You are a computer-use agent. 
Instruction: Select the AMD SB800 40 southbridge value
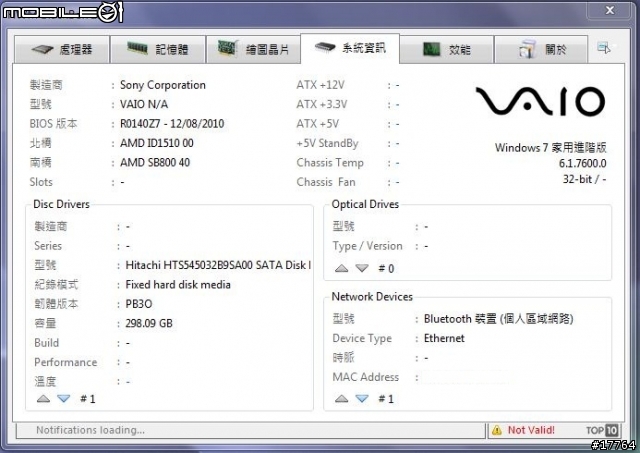155,162
